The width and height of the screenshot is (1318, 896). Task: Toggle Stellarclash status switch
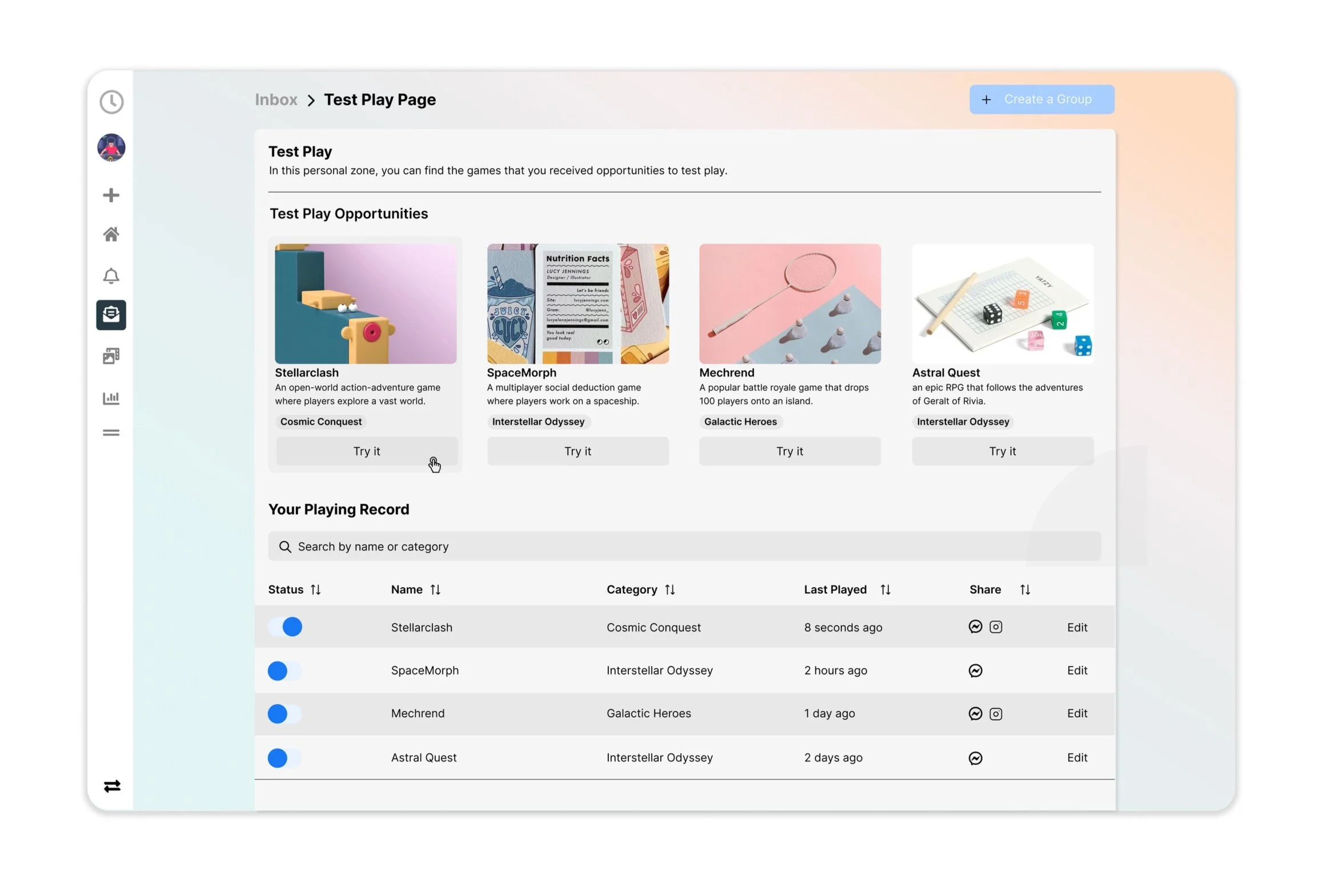[285, 627]
